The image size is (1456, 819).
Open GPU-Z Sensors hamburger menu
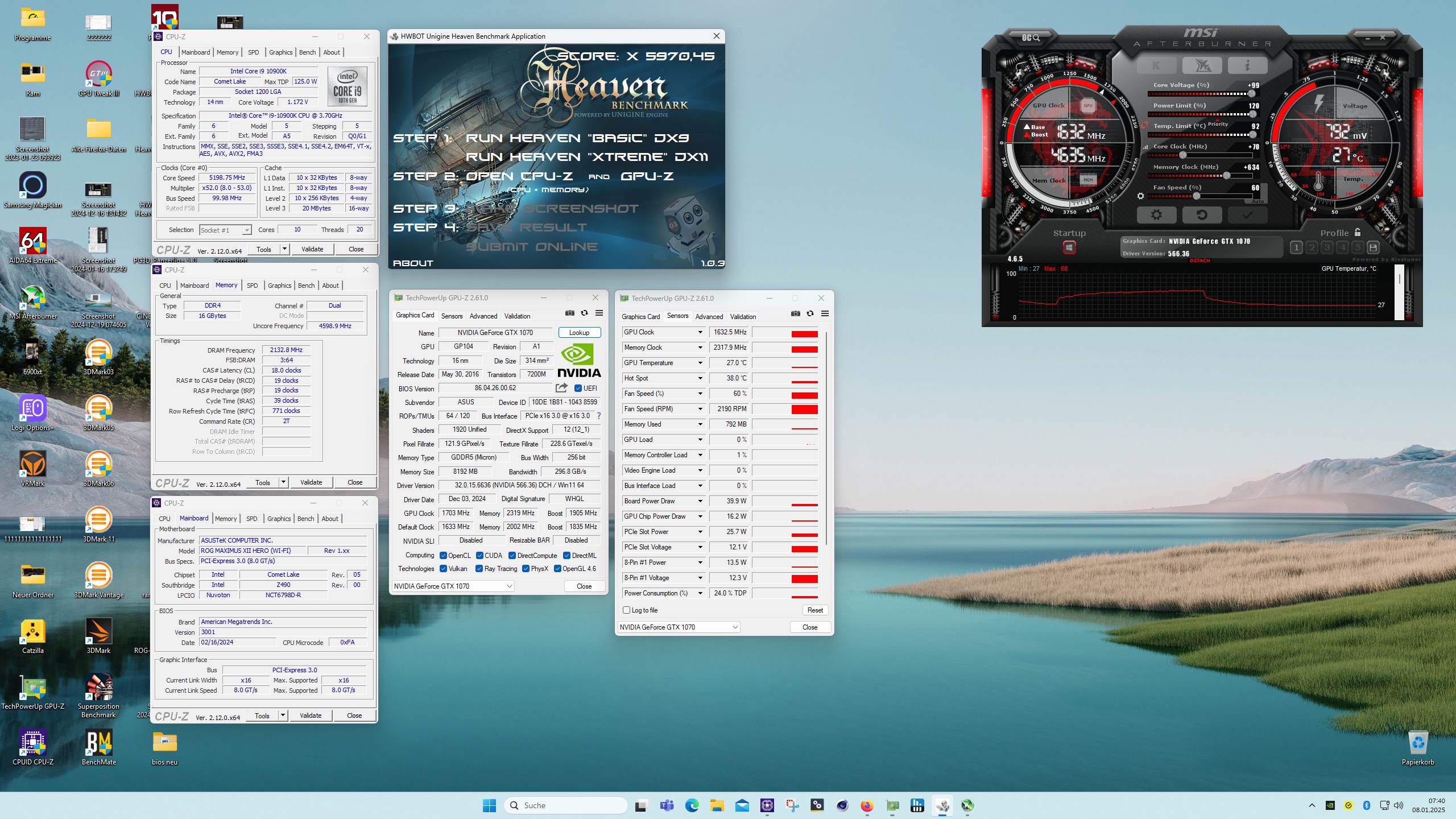[x=825, y=314]
